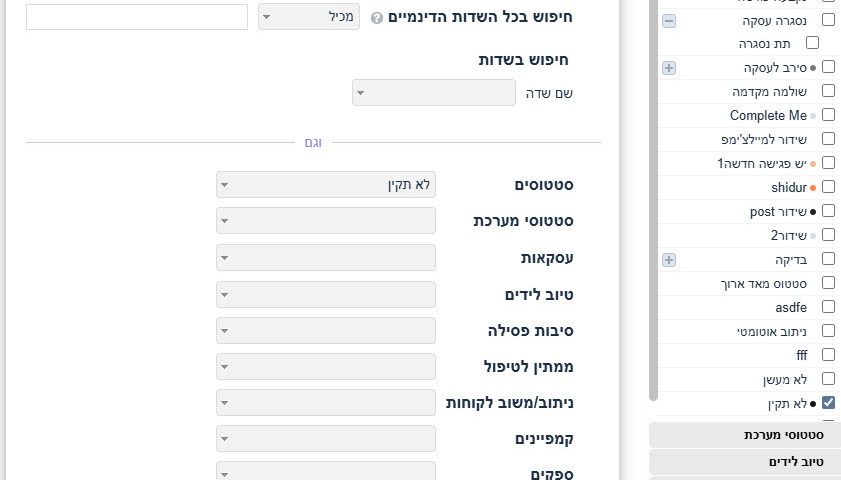Click the dynamic fields search text box
The image size is (841, 480).
pyautogui.click(x=137, y=17)
